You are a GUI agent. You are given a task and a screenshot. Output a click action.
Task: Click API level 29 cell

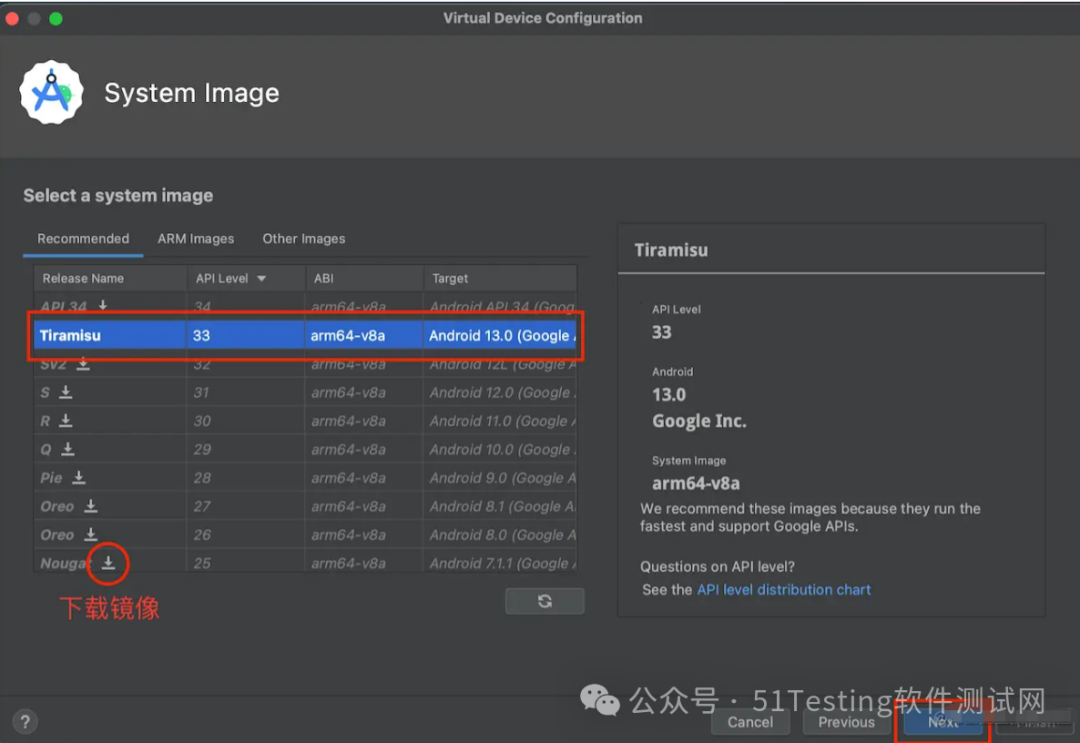click(x=246, y=449)
